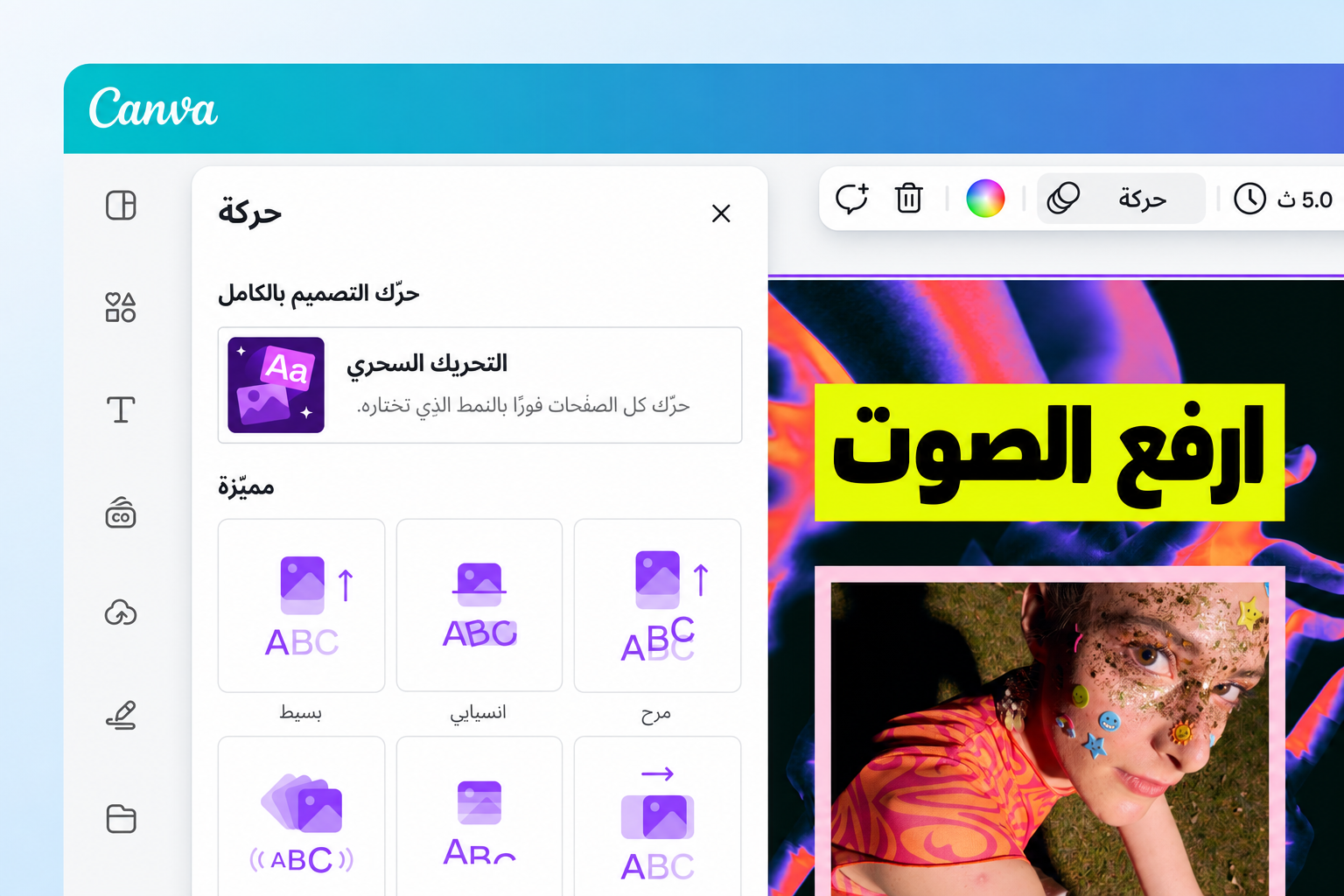Select the ارفع الصوت yellow headline text
The image size is (1344, 896).
pyautogui.click(x=1049, y=452)
